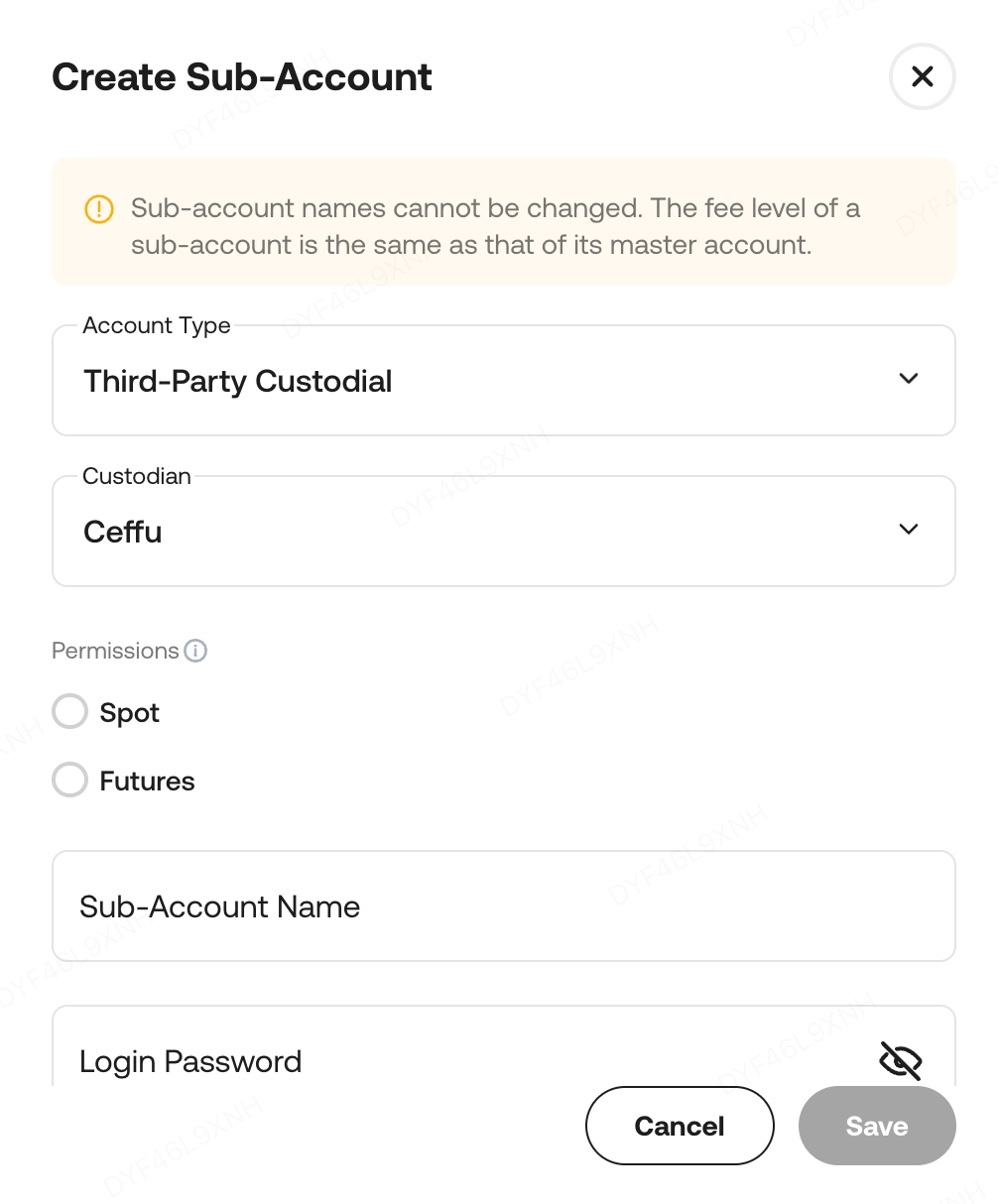The height and width of the screenshot is (1204, 998).
Task: Click the sub-account names notice banner text
Action: tap(496, 226)
